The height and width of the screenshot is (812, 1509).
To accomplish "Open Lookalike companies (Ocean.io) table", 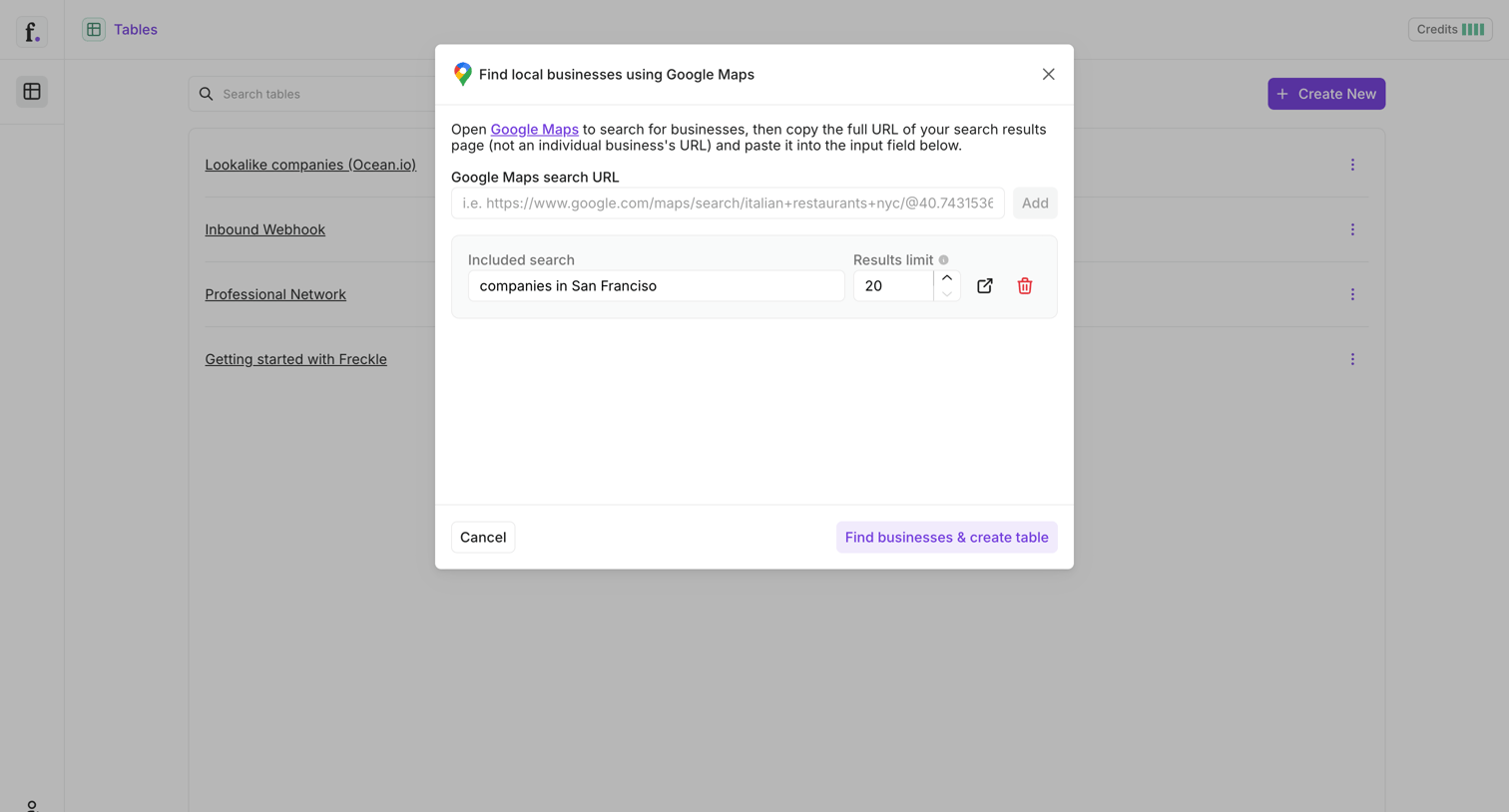I will [310, 165].
